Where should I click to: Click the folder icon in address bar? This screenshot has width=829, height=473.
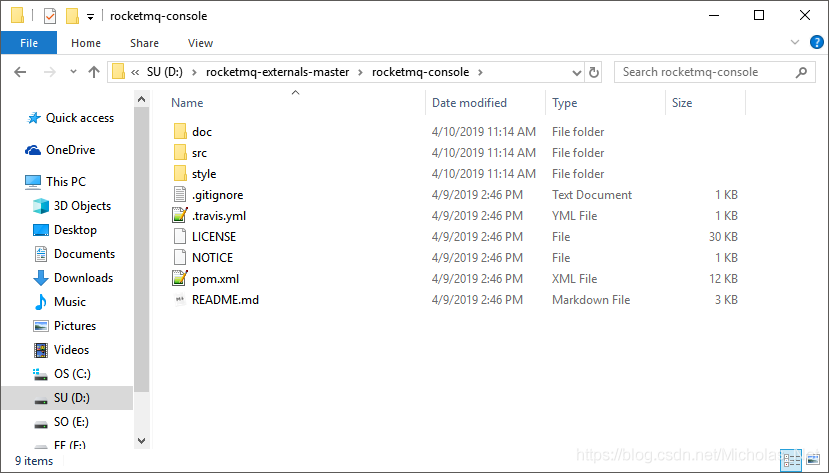coord(119,71)
